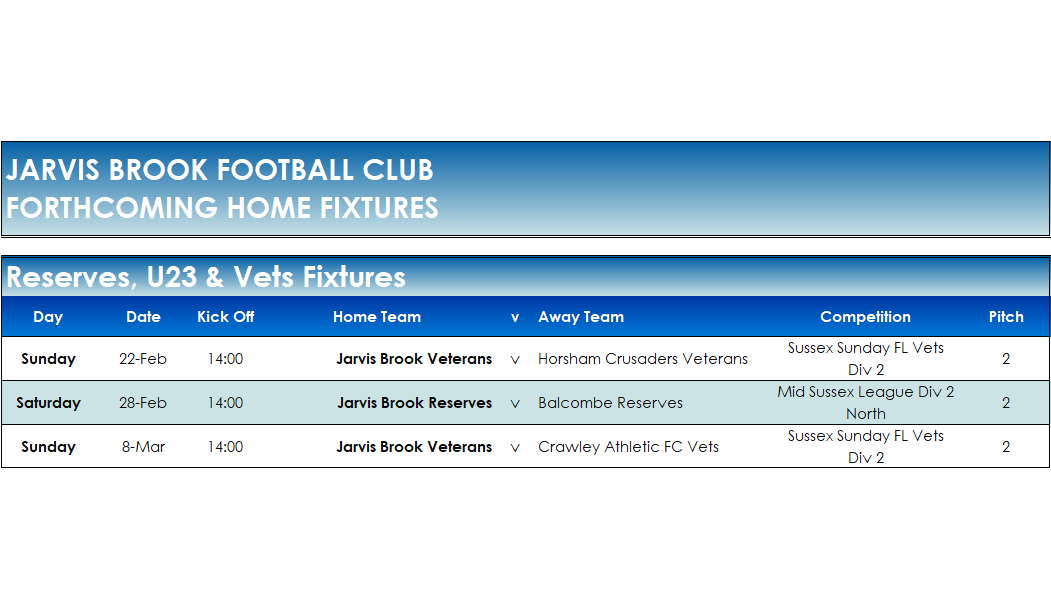Select Mid Sussex League Div 2 North
Image resolution: width=1051 pixels, height=608 pixels.
click(865, 403)
